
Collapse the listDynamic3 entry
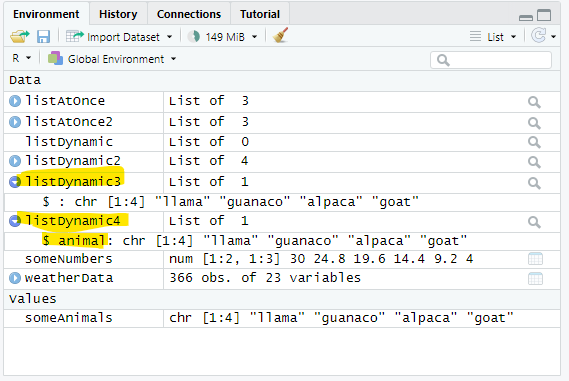[x=15, y=182]
